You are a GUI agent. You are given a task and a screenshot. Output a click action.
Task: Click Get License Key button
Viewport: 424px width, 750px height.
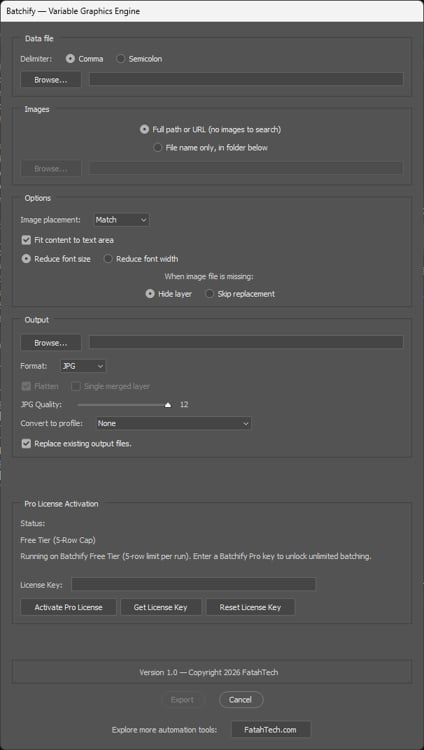pyautogui.click(x=161, y=607)
